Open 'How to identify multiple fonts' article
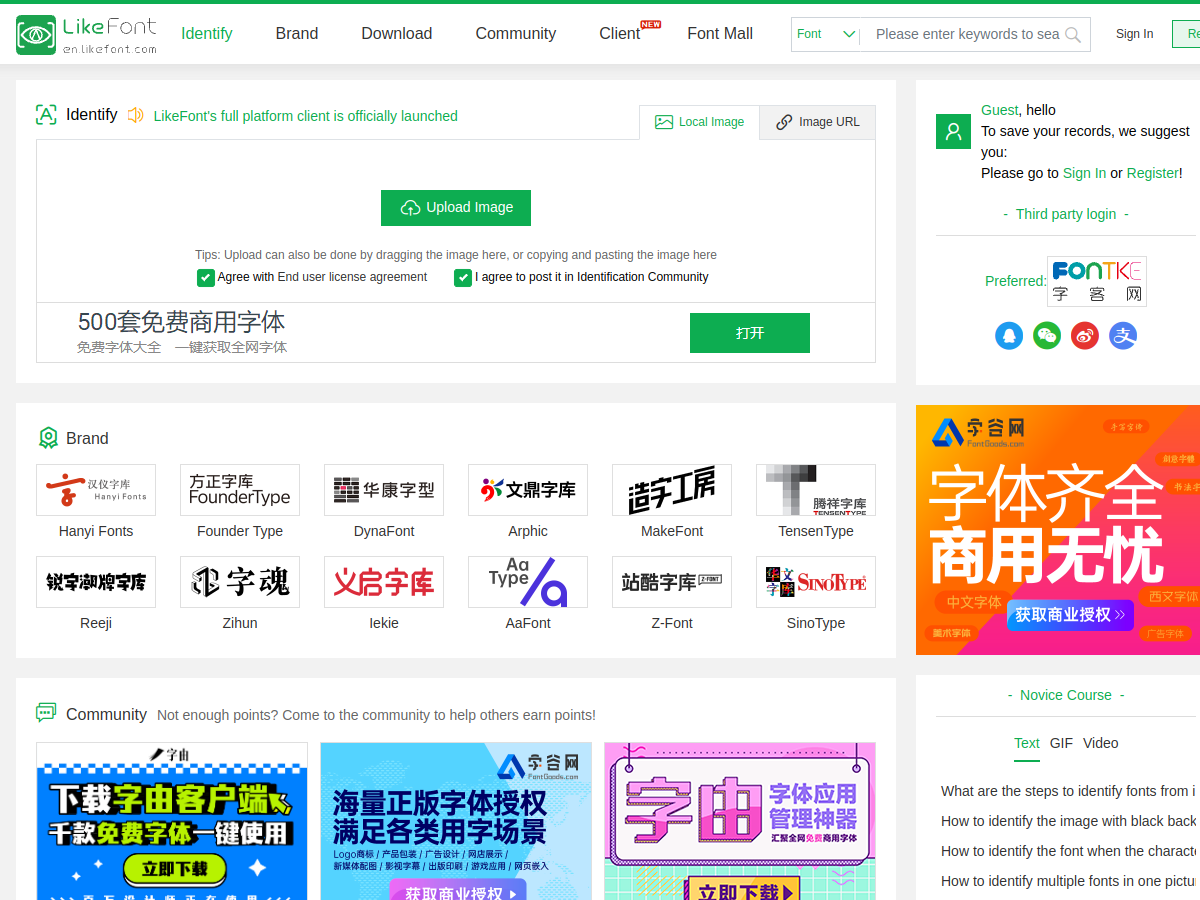Screen dimensions: 1200x900 tap(1070, 881)
